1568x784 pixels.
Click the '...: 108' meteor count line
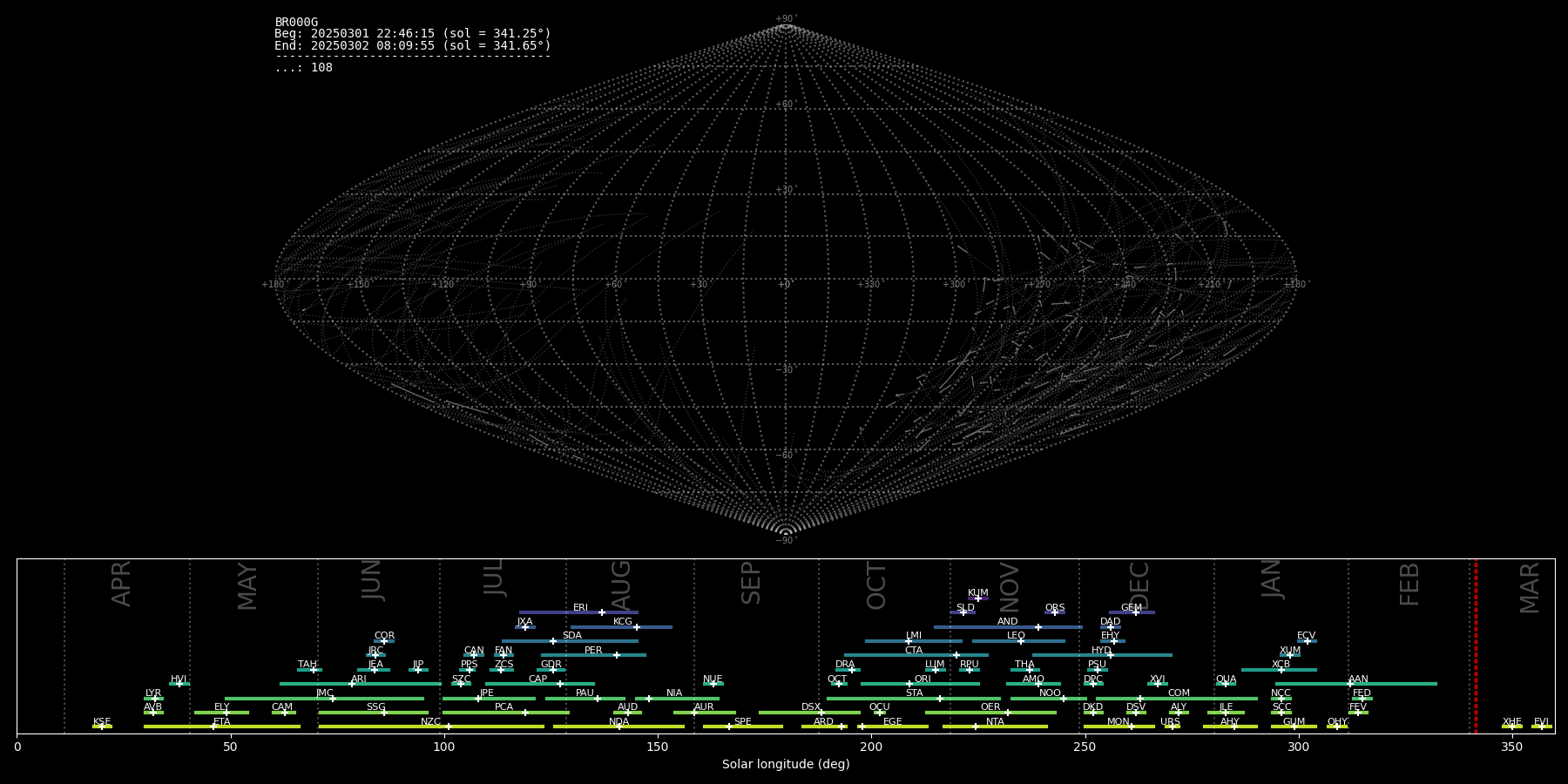(303, 68)
